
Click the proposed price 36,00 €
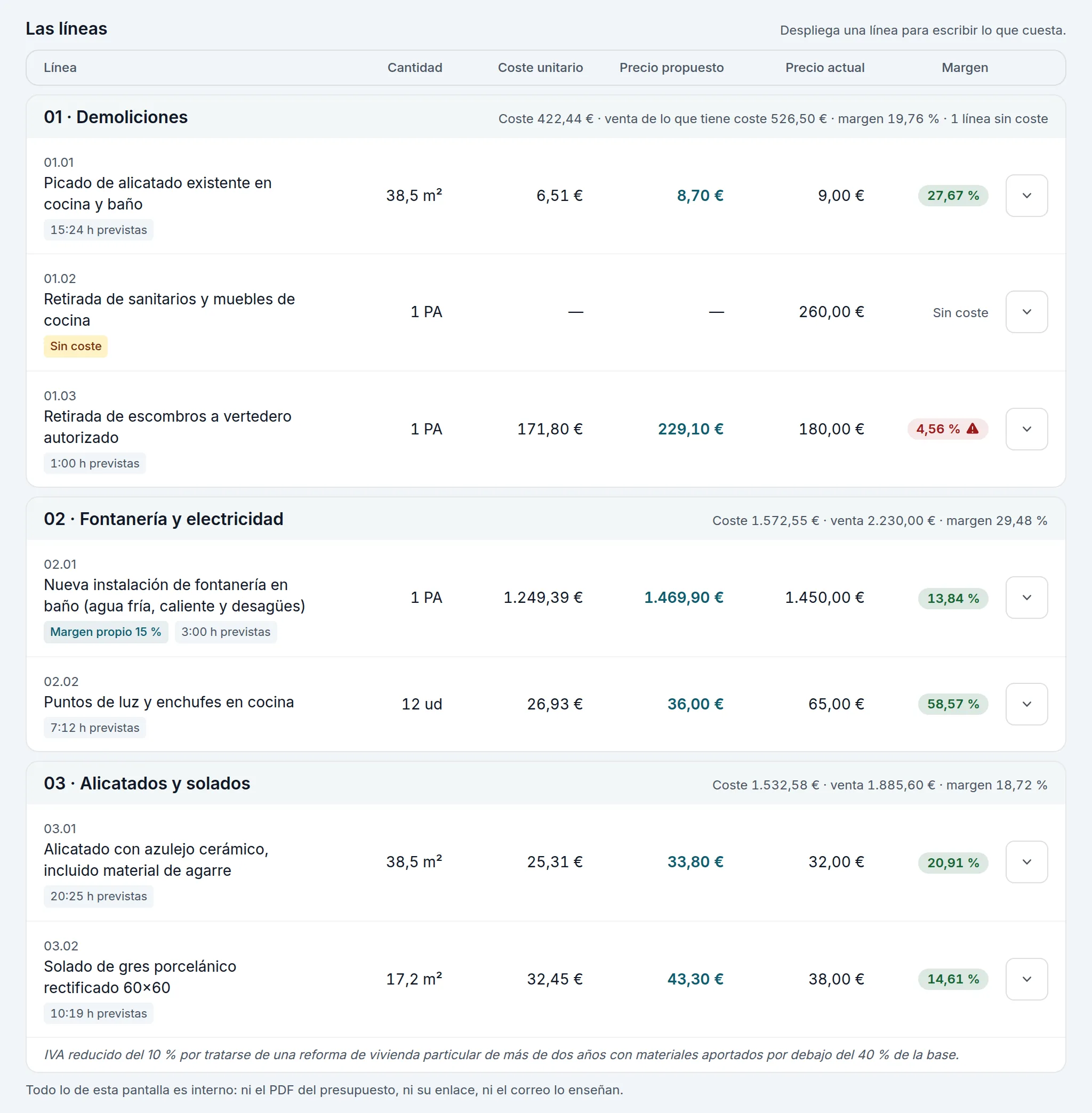(x=695, y=704)
